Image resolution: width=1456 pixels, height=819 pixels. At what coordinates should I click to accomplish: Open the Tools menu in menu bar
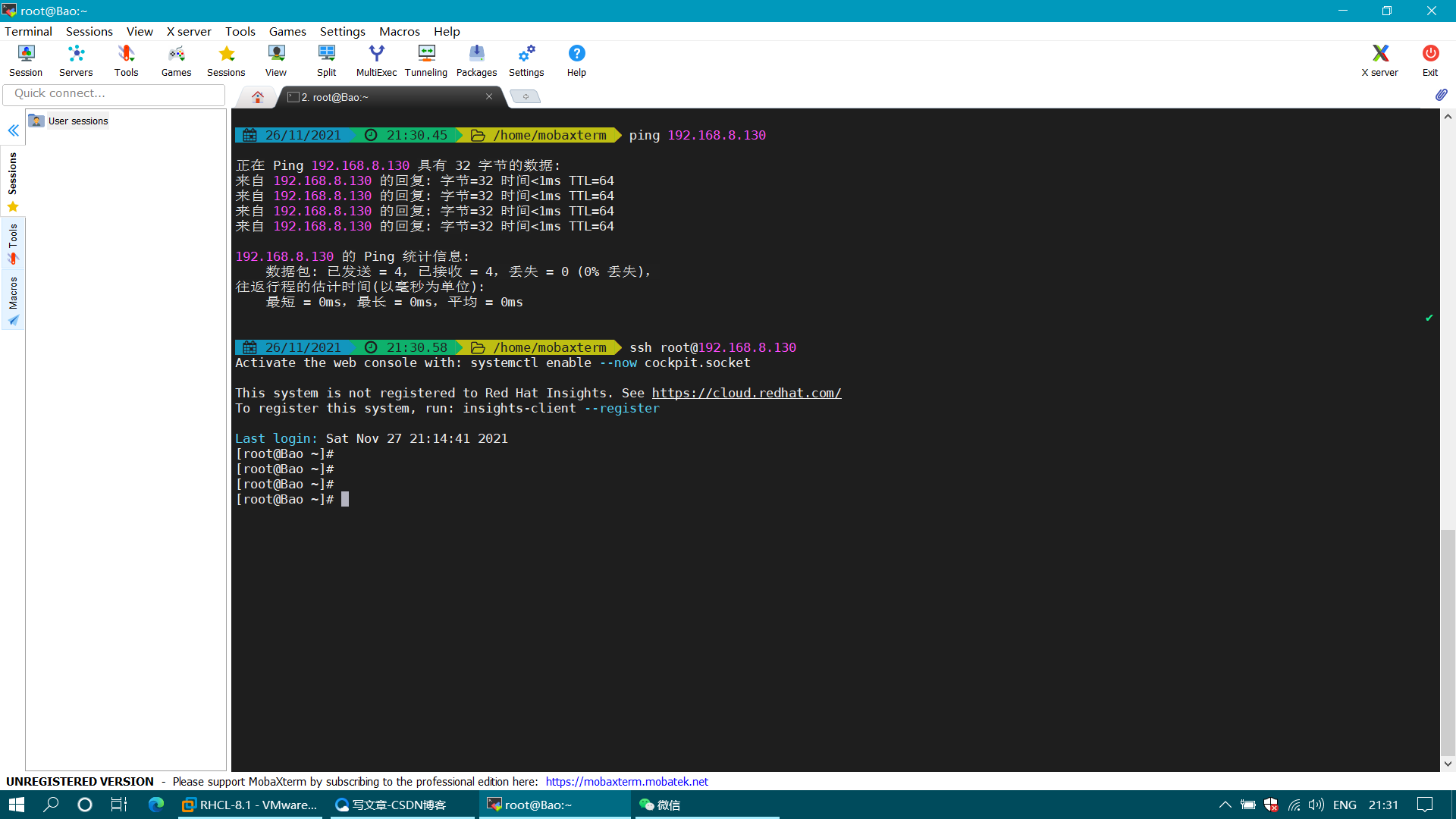pyautogui.click(x=240, y=31)
